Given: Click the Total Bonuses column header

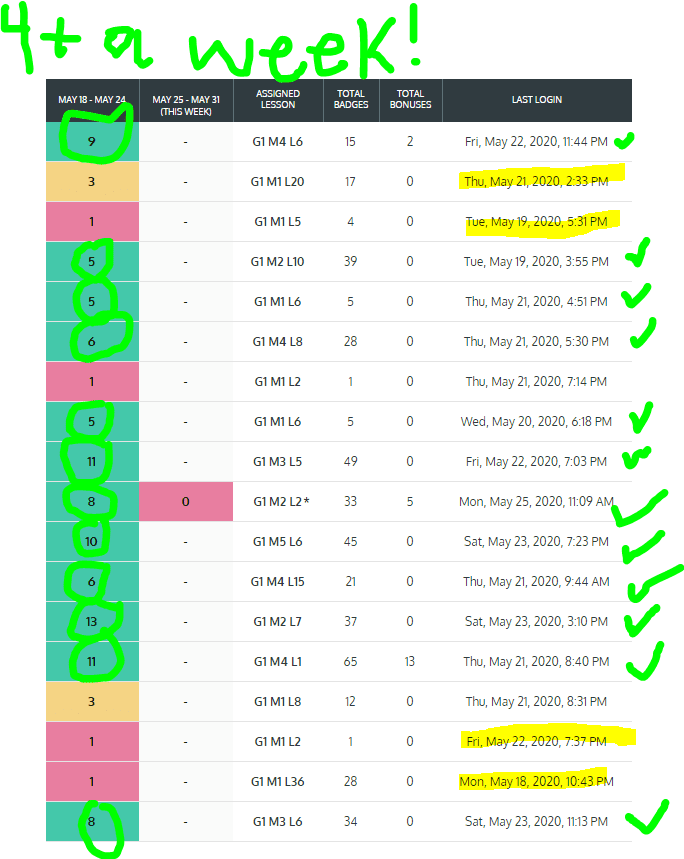Looking at the screenshot, I should click(410, 100).
